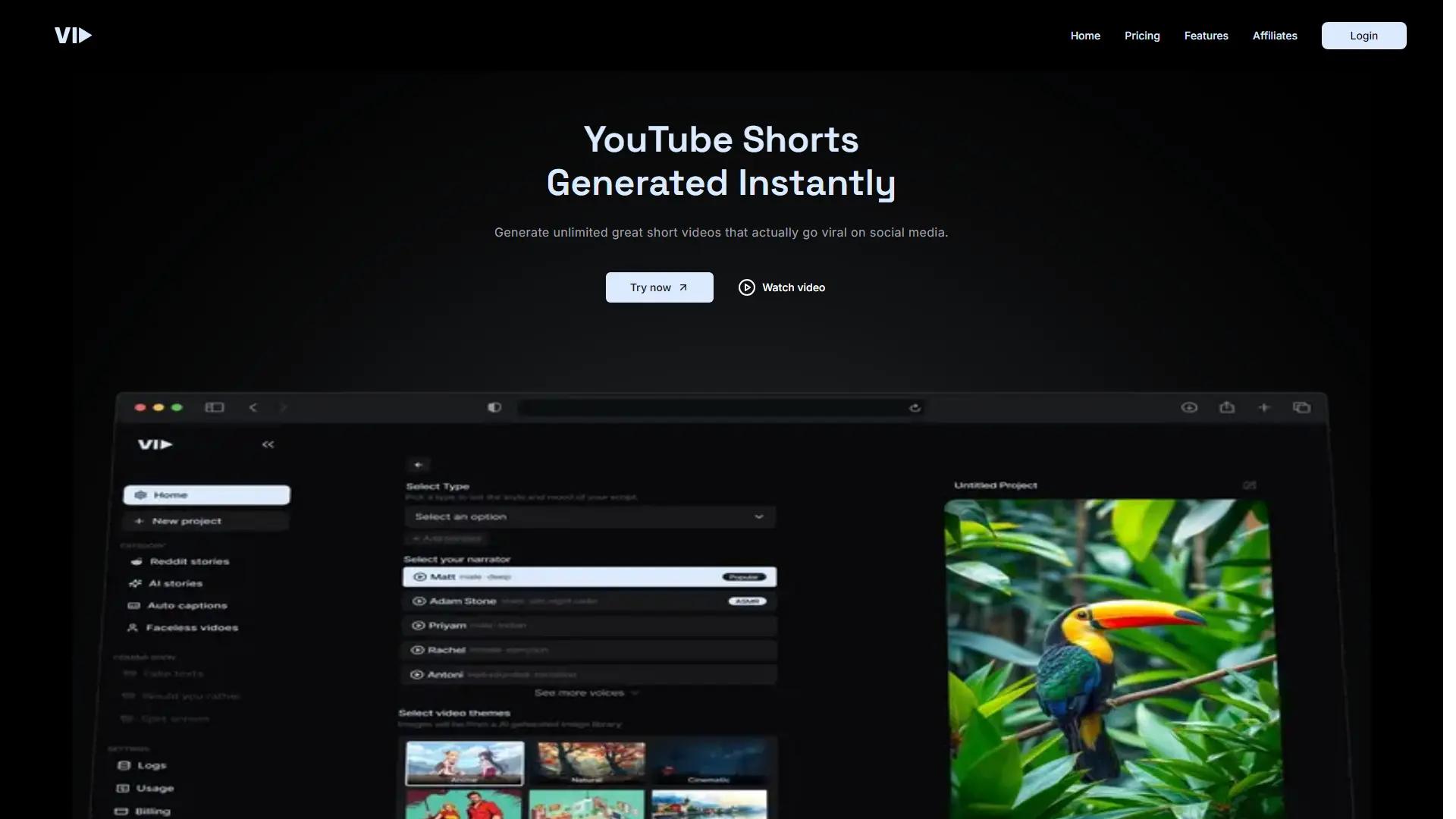Select Rachel as the narrator
Screen dimensions: 1456x819
pos(447,650)
